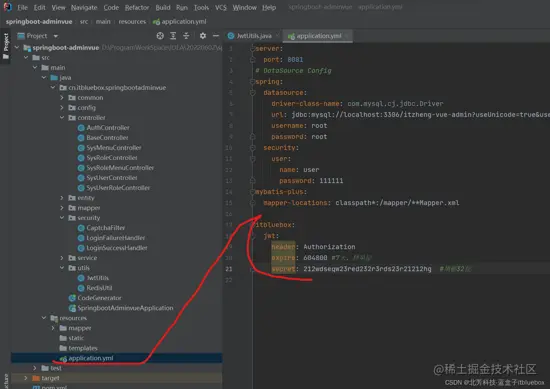The height and width of the screenshot is (389, 550).
Task: Click the locate/select opened file target icon
Action: [x=160, y=36]
